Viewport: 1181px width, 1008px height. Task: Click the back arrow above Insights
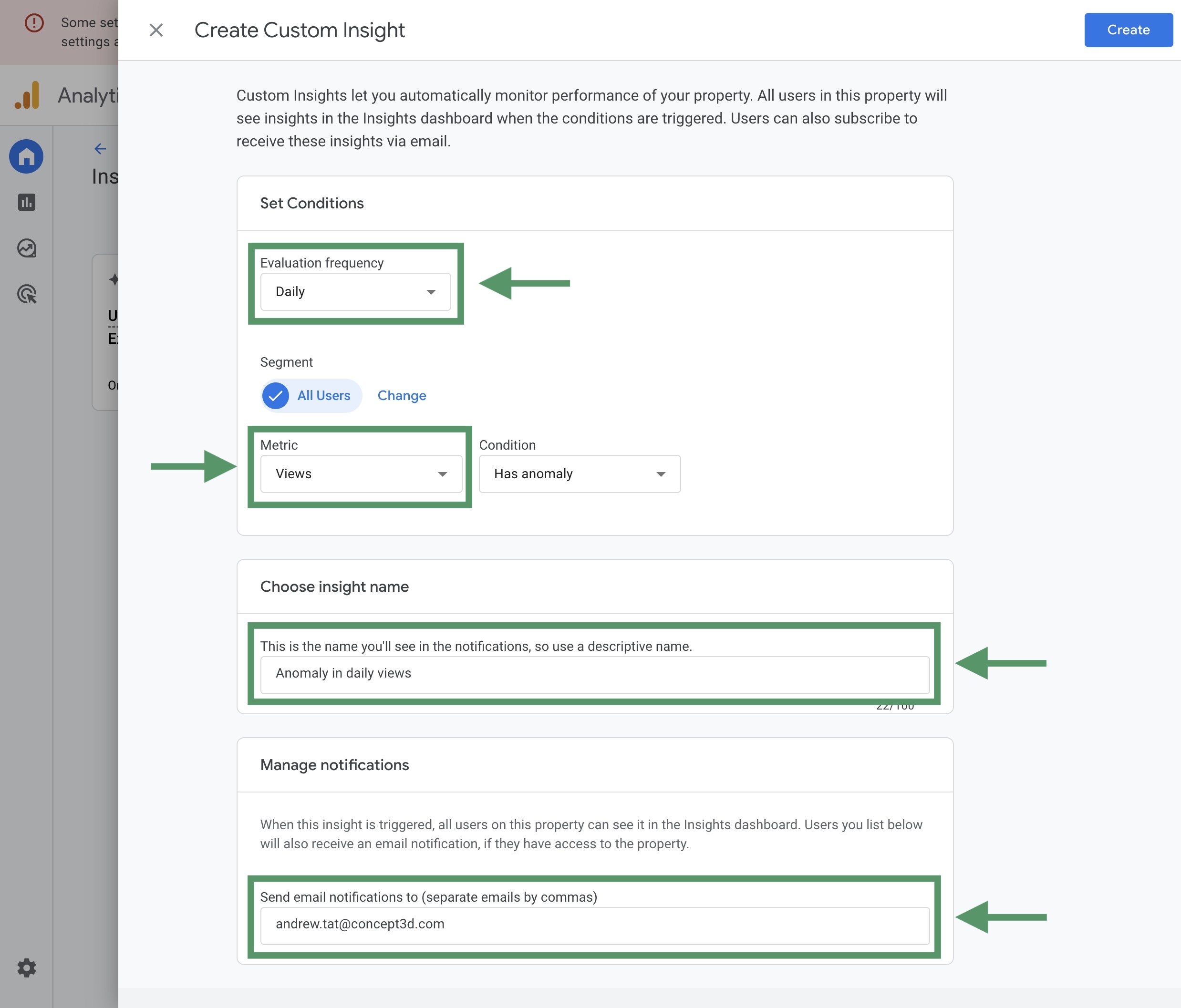(100, 148)
